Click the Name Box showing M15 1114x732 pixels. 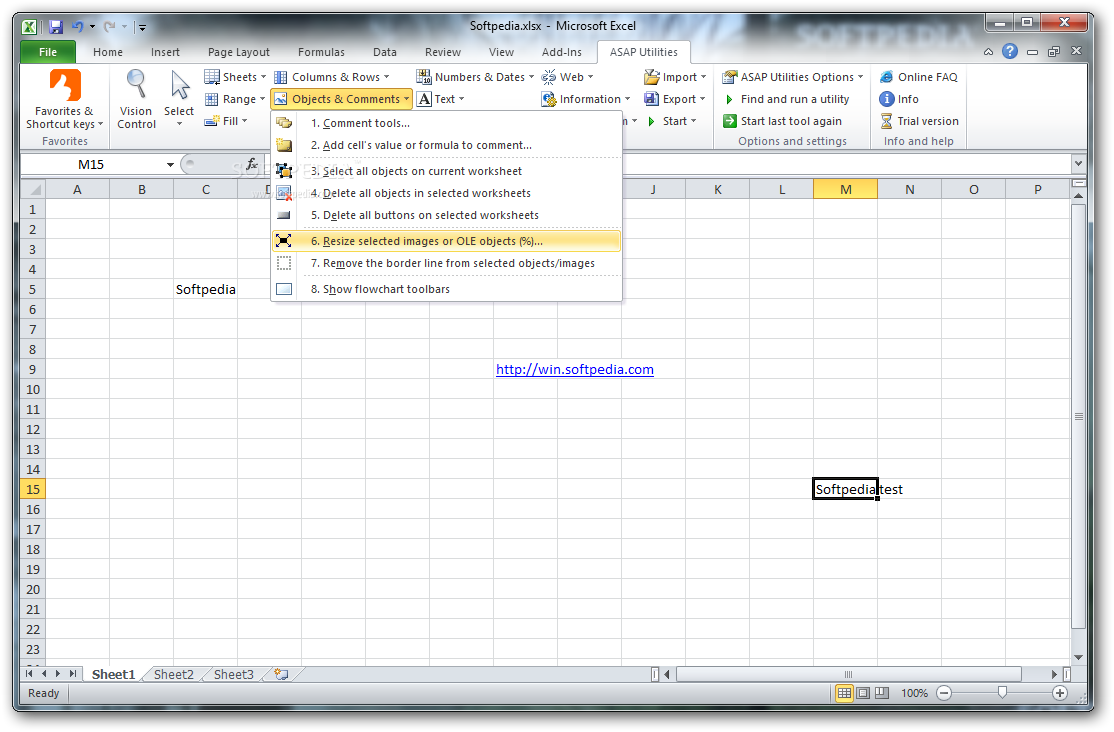click(x=92, y=165)
